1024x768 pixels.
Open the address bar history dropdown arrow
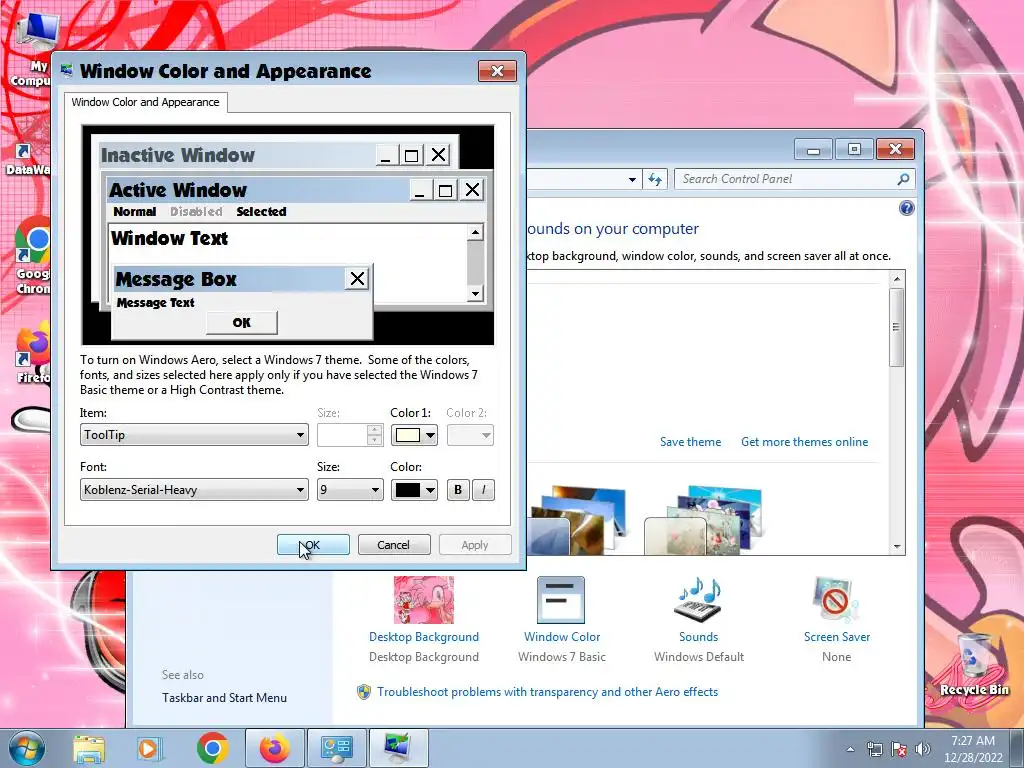[632, 179]
